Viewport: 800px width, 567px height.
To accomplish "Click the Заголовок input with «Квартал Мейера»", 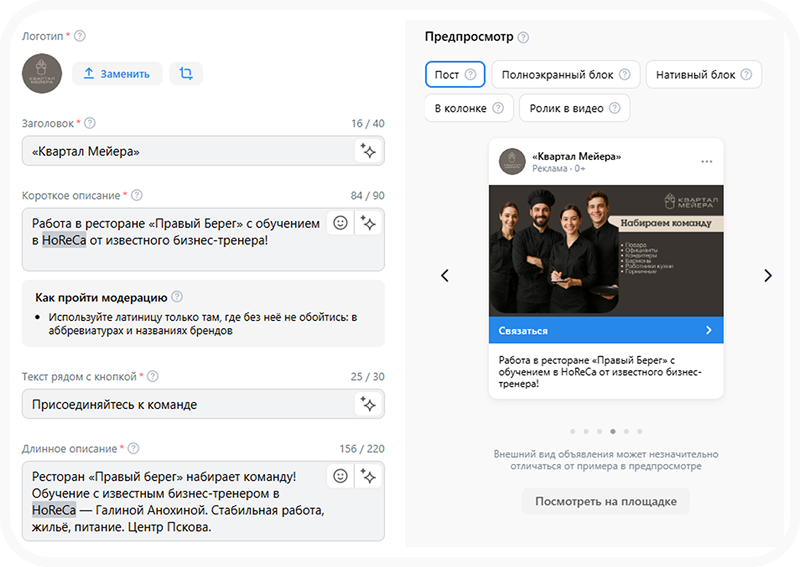I will 203,151.
